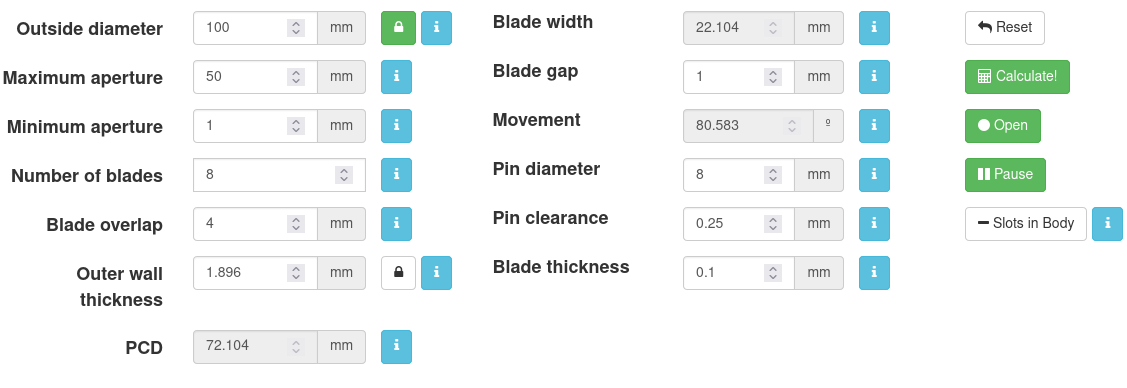Open info for Slots in Body
The image size is (1127, 388).
click(1107, 223)
